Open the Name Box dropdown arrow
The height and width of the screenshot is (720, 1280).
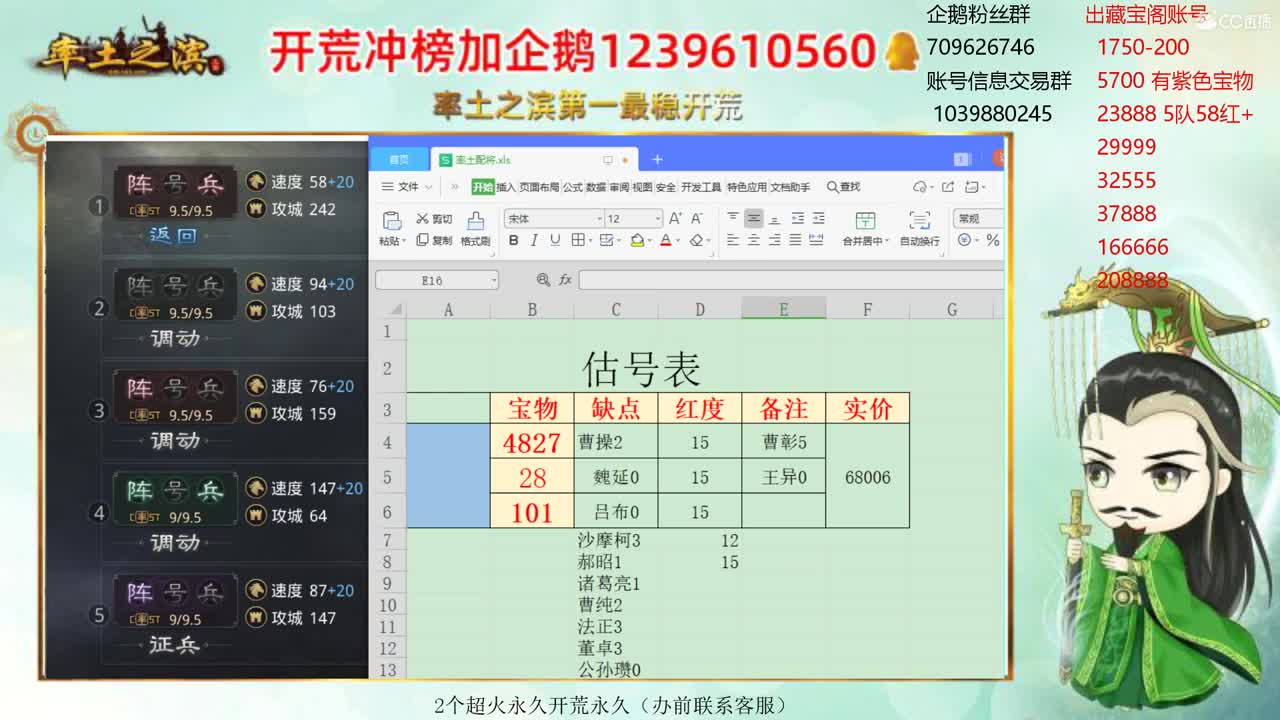[x=494, y=281]
